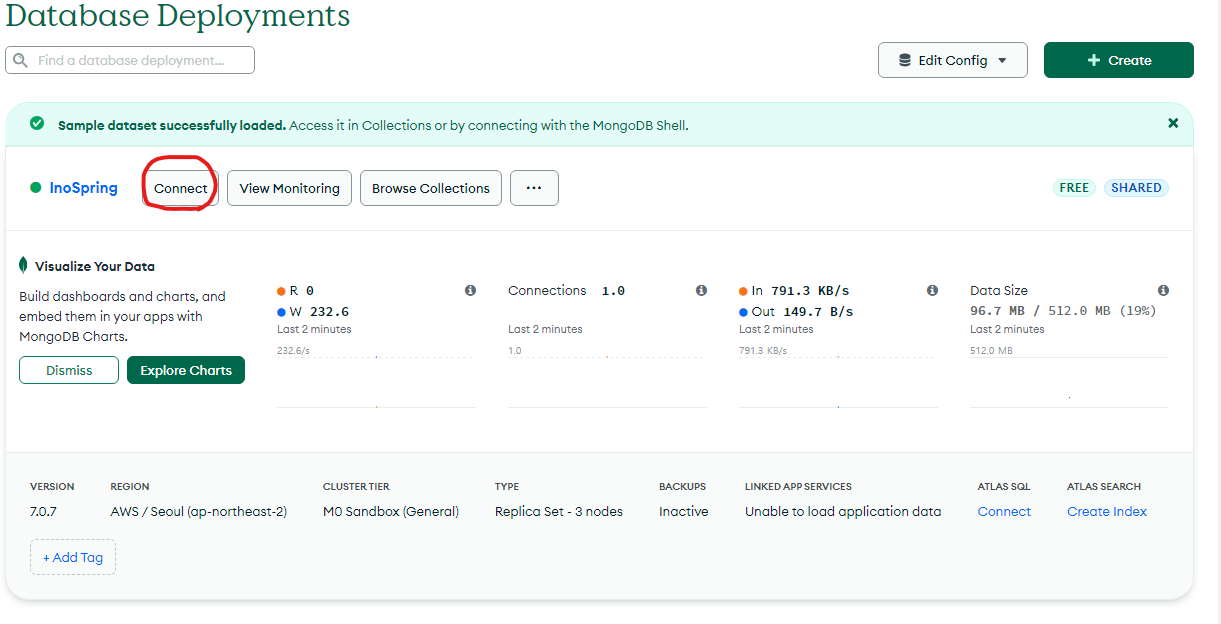Click the Database Deployments heading

point(178,15)
